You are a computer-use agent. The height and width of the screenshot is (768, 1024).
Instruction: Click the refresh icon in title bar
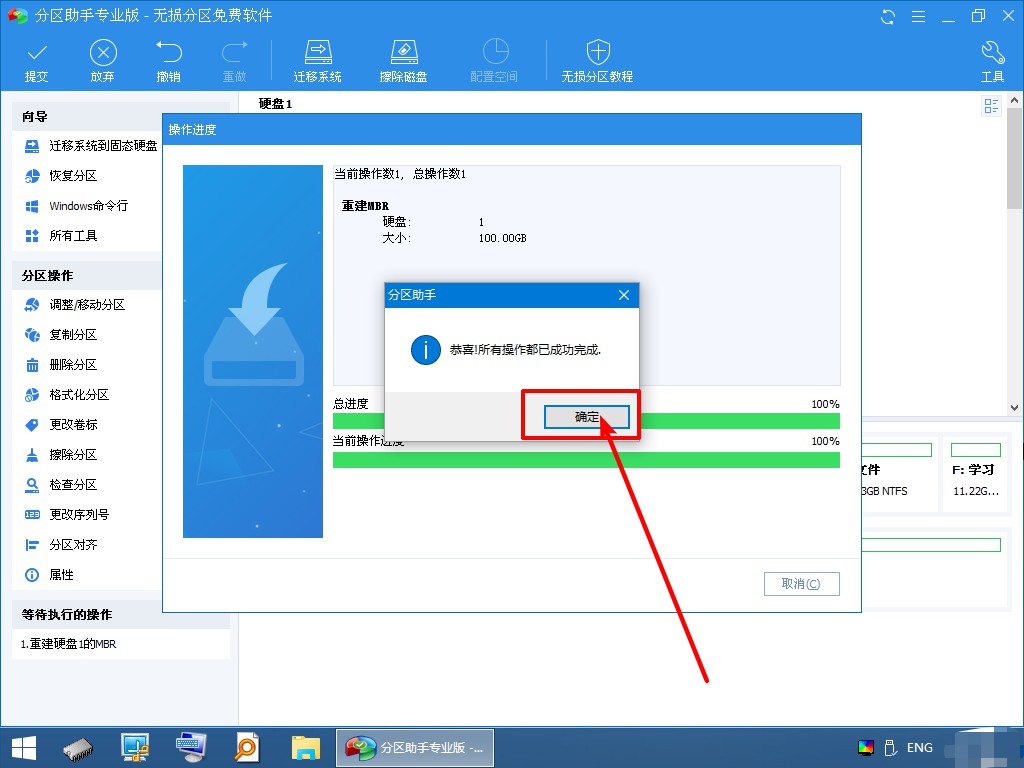[888, 16]
